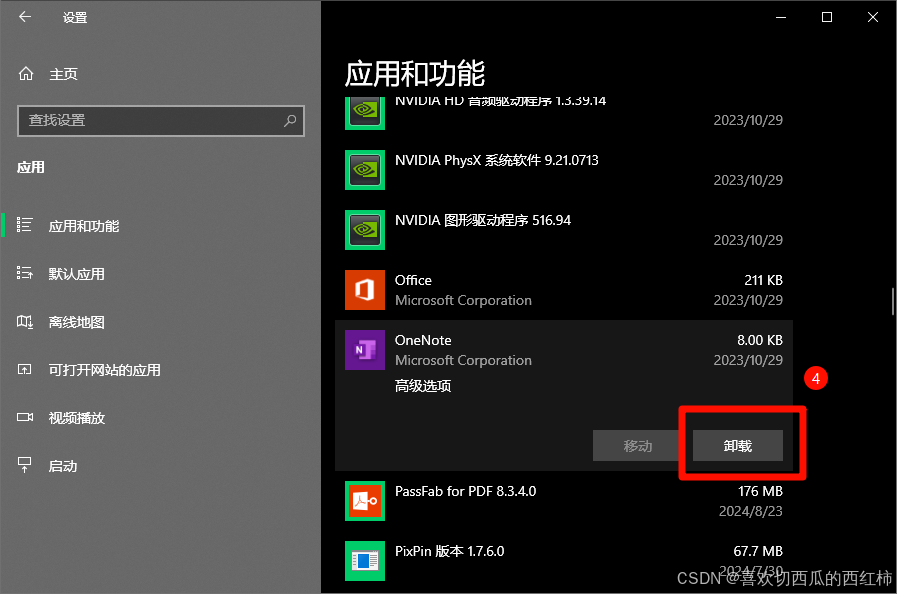Select the 离线地图 map icon
897x594 pixels.
(x=25, y=322)
